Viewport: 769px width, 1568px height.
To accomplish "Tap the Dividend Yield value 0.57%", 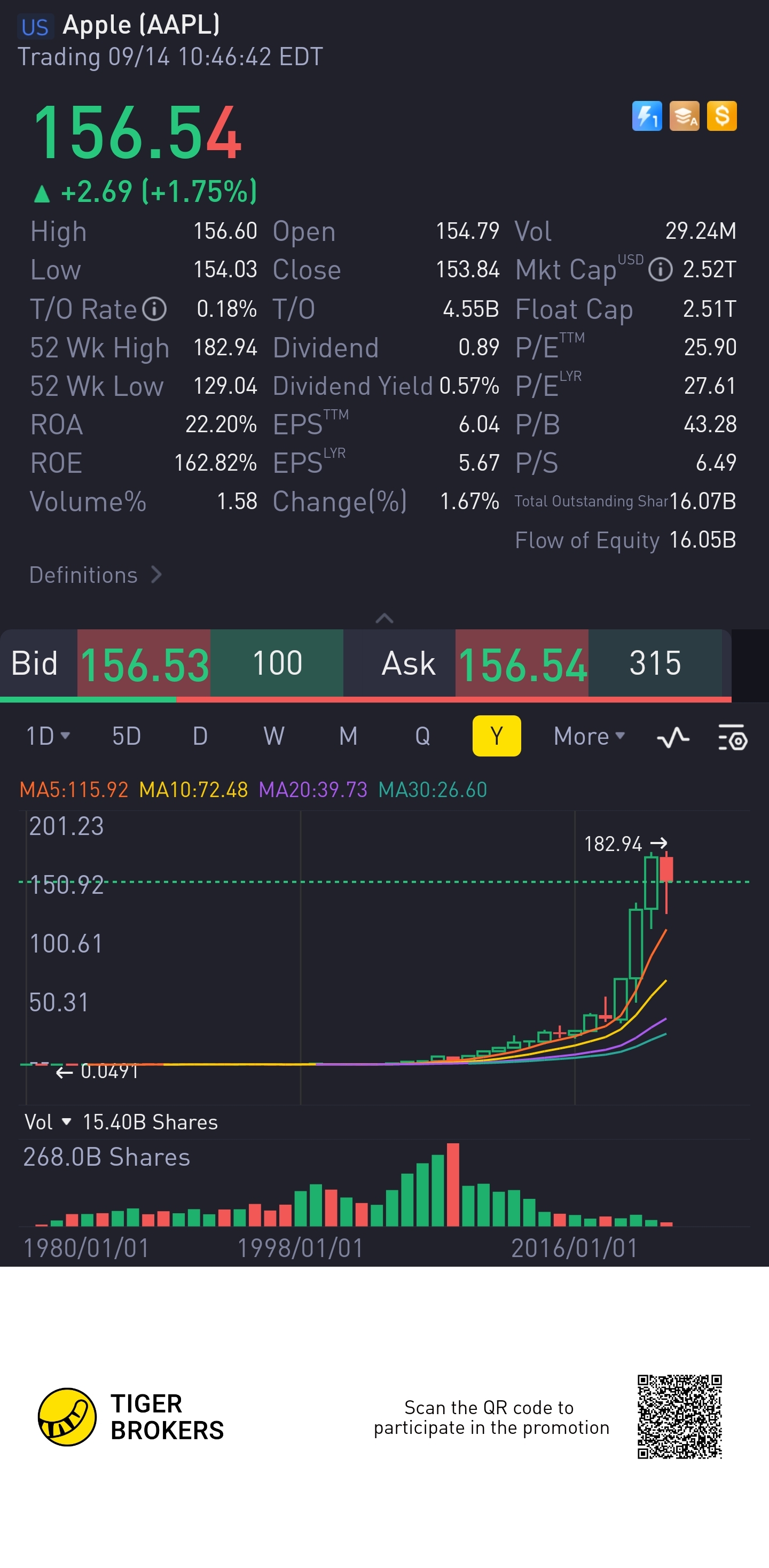I will coord(469,386).
